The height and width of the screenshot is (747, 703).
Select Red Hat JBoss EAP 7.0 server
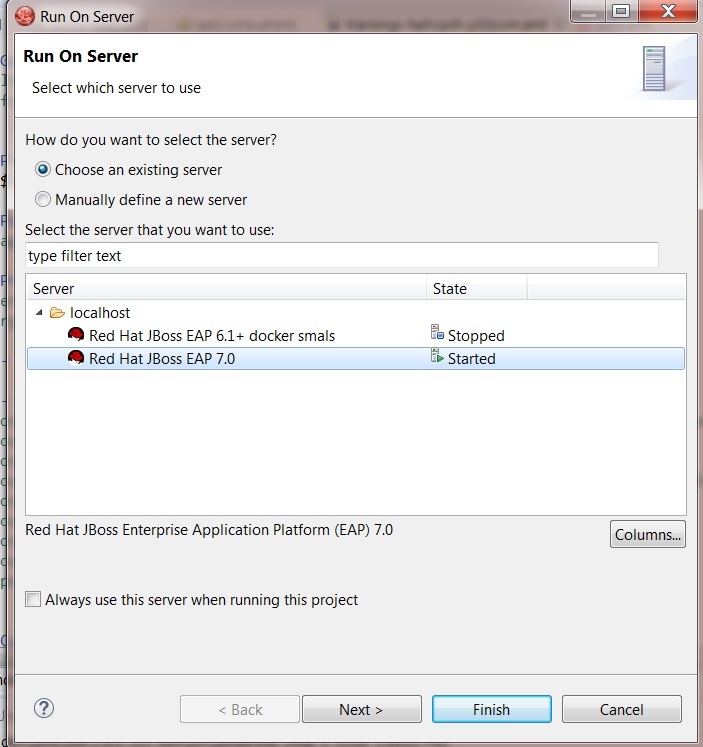pos(356,358)
